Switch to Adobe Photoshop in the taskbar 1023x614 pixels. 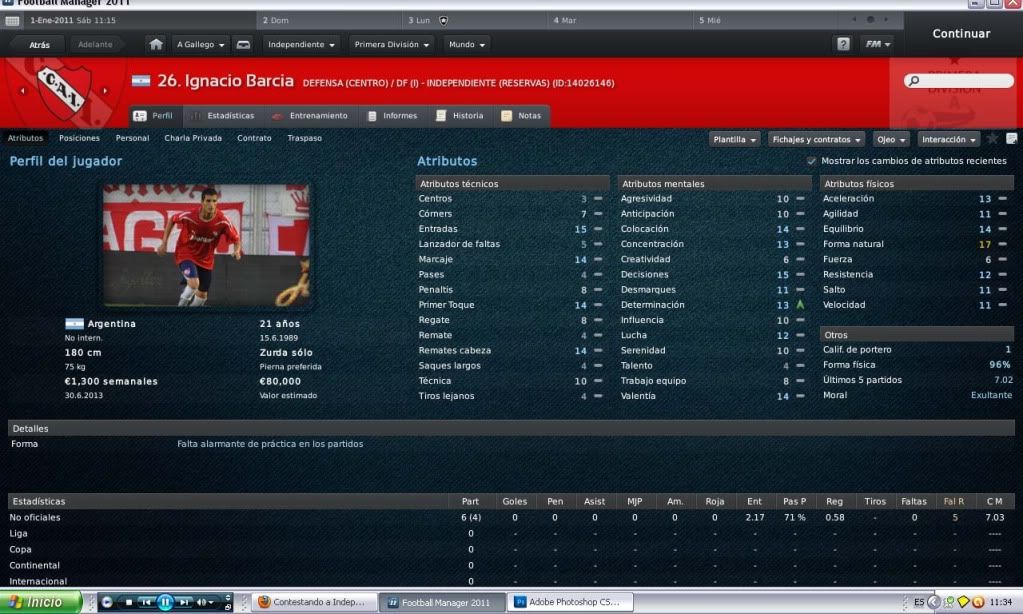pos(572,602)
